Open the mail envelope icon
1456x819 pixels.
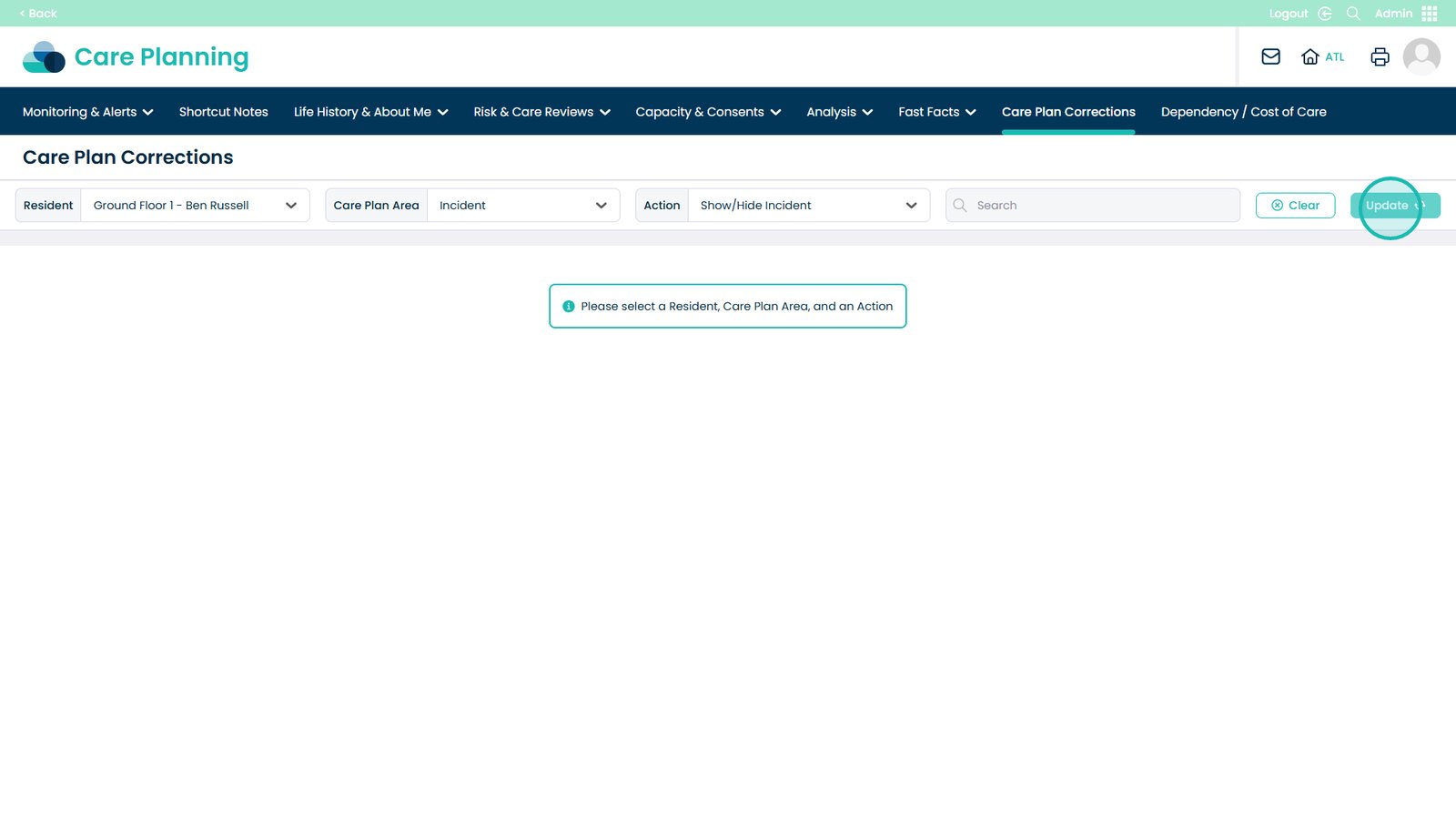pyautogui.click(x=1270, y=56)
